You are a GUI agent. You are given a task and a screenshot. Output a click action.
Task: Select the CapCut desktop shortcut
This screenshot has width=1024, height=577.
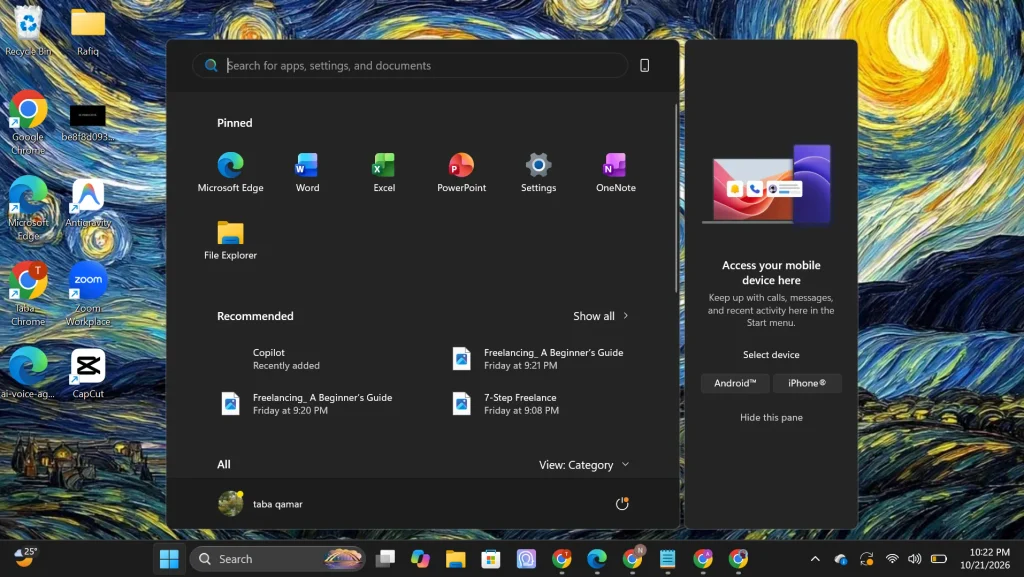[88, 373]
